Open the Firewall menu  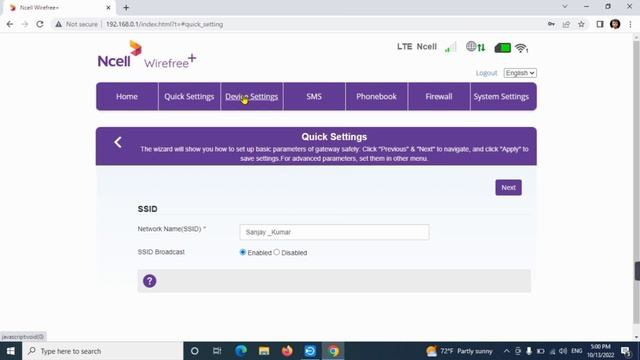click(439, 96)
